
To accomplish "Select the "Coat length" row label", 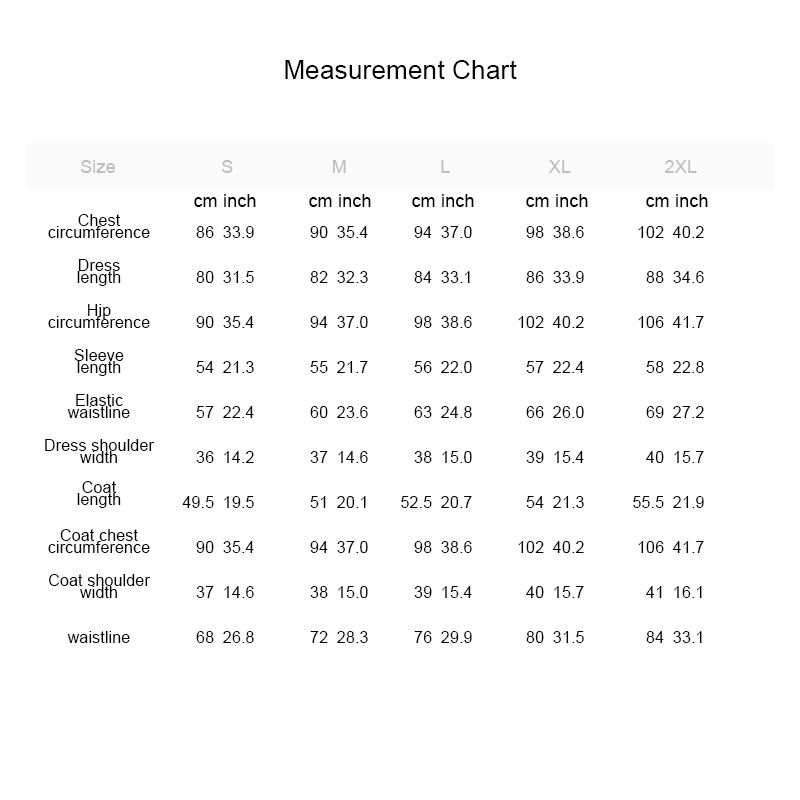I will tap(99, 494).
